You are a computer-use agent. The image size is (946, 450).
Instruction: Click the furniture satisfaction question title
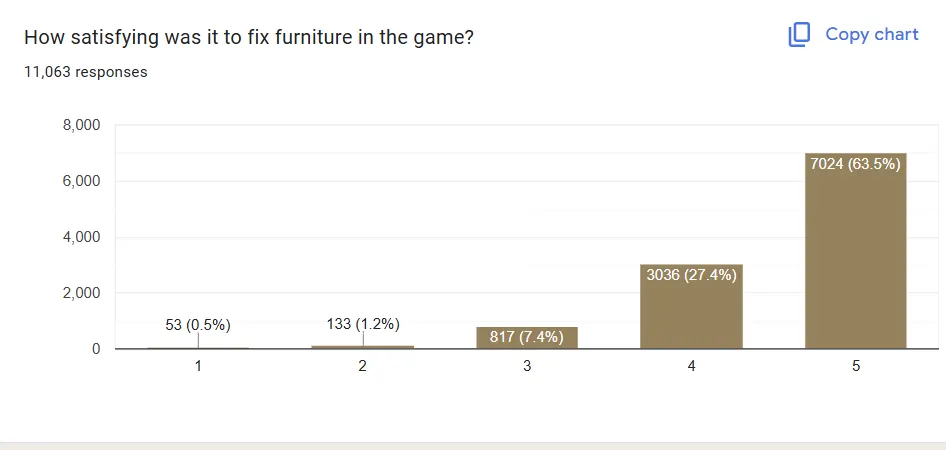(x=248, y=38)
